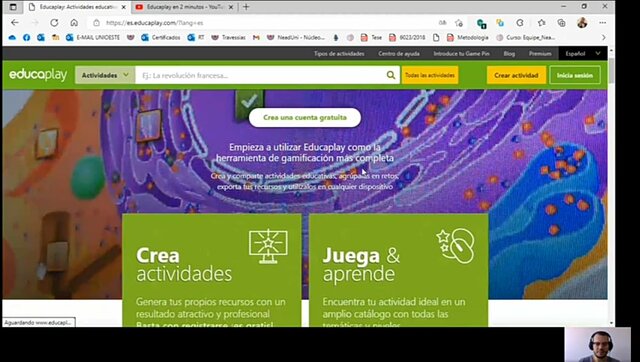Open the Metodologia bookmark
Image resolution: width=640 pixels, height=362 pixels.
468,38
